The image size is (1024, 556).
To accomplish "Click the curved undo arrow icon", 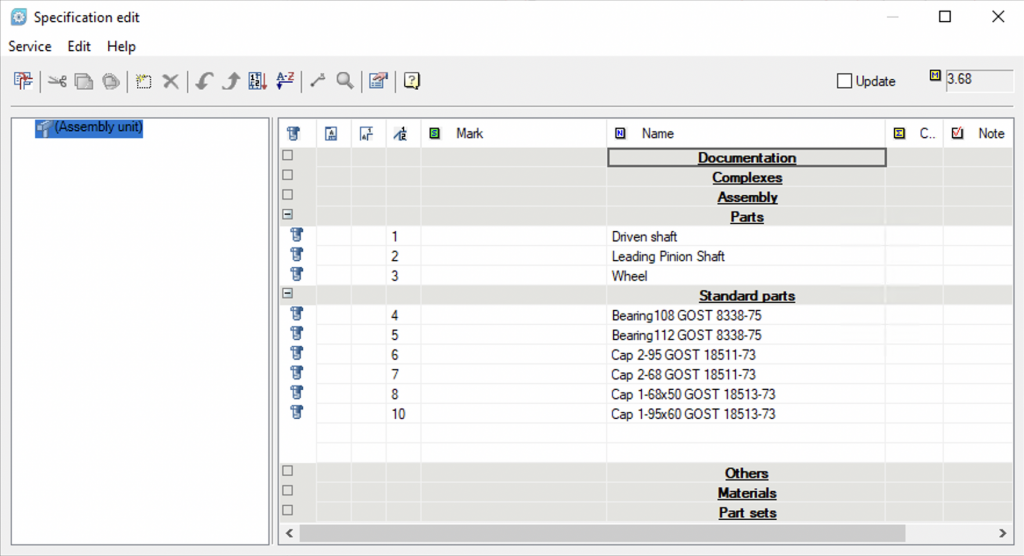I will [x=204, y=81].
